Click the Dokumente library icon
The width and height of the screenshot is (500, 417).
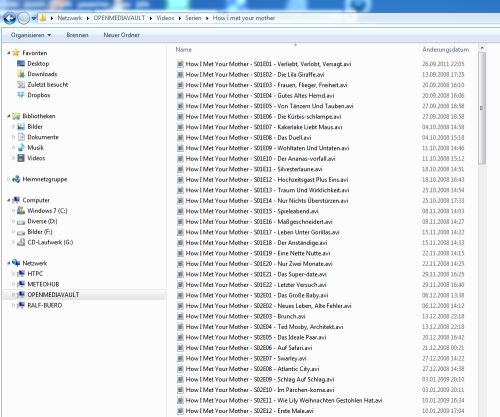[x=21, y=137]
